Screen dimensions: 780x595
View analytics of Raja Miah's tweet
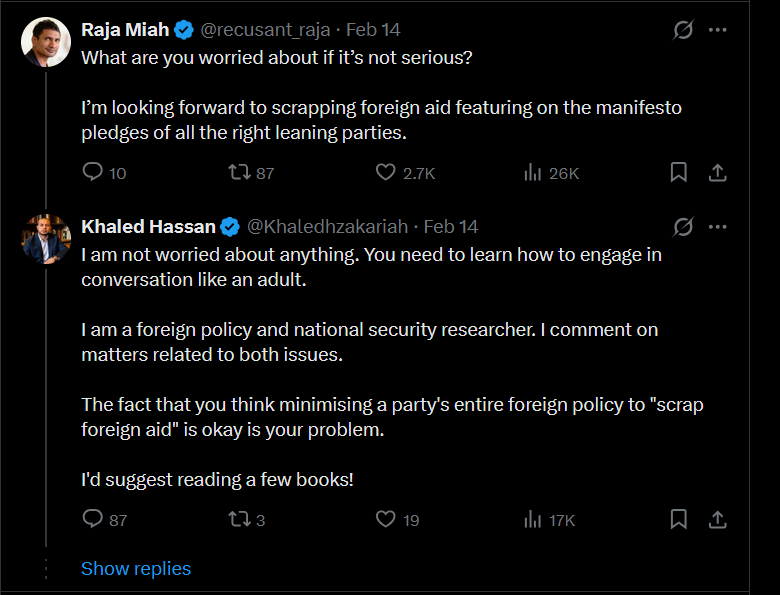coord(532,172)
